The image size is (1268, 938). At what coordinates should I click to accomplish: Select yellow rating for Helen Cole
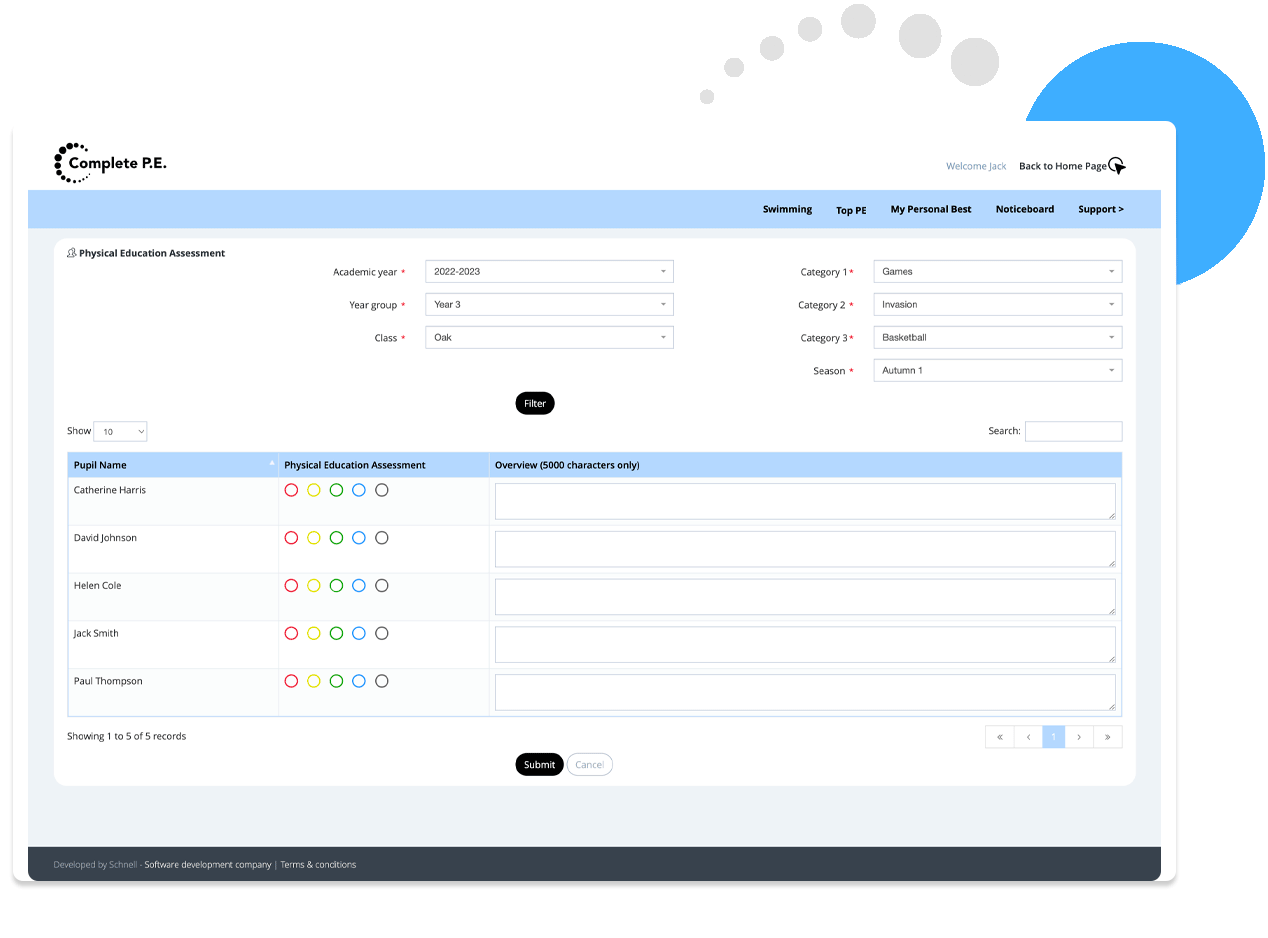(x=314, y=586)
